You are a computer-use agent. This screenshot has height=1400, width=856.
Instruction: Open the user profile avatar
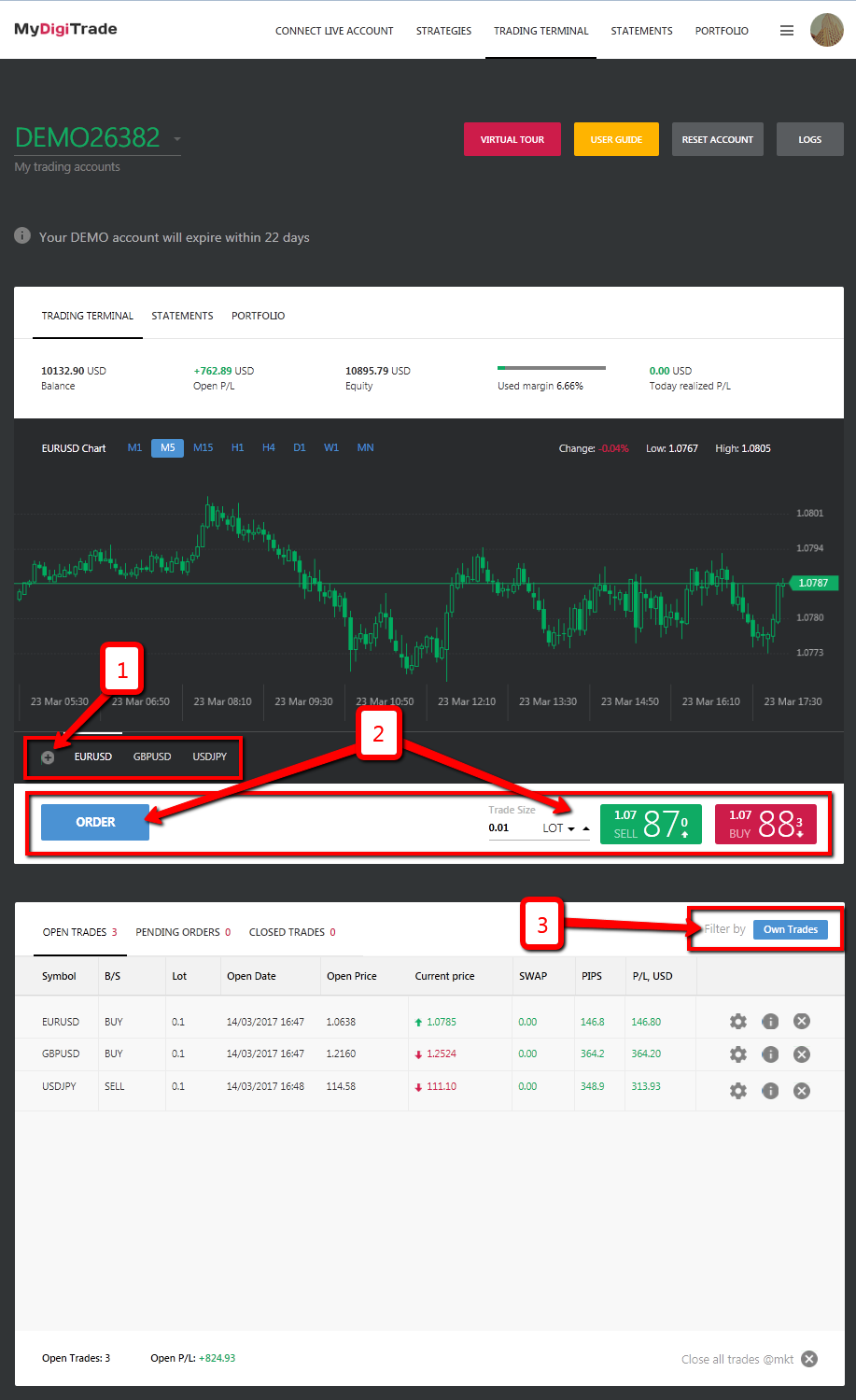click(x=827, y=31)
